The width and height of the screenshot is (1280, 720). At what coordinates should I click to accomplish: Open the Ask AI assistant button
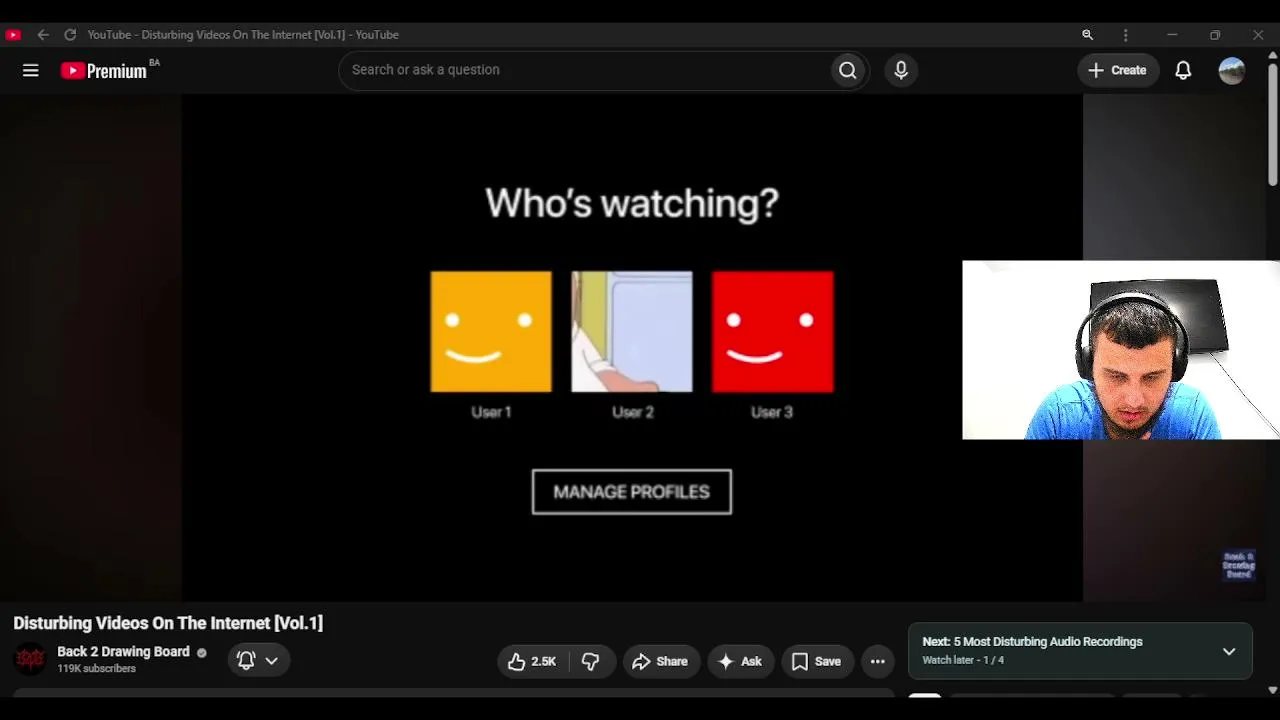coord(740,661)
